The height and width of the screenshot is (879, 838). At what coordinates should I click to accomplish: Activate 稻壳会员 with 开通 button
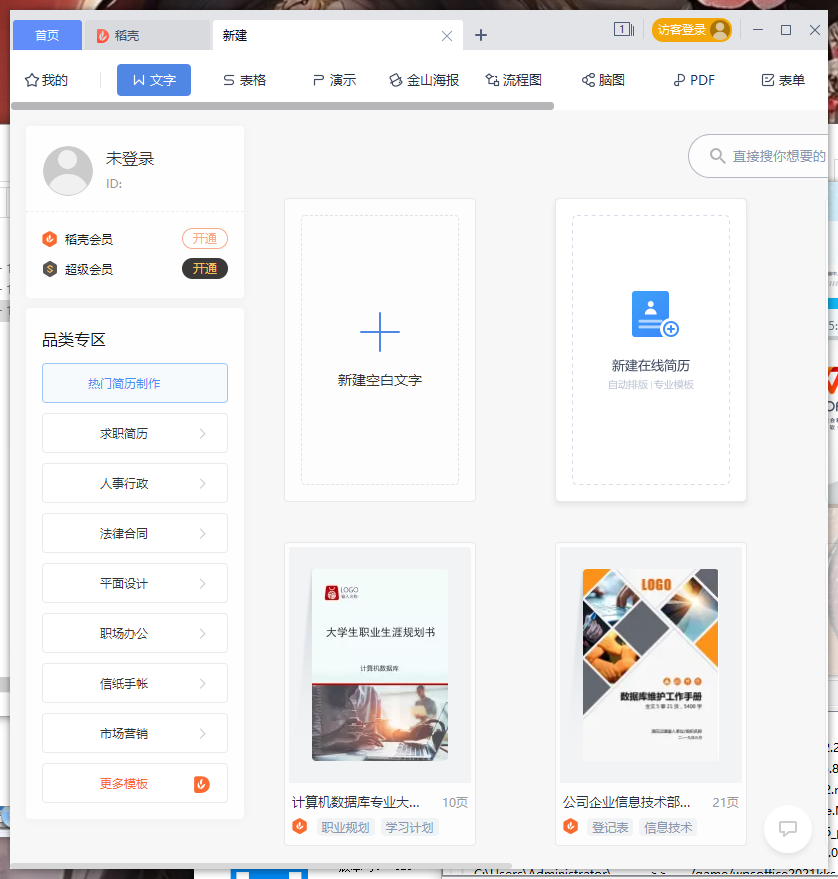point(205,239)
